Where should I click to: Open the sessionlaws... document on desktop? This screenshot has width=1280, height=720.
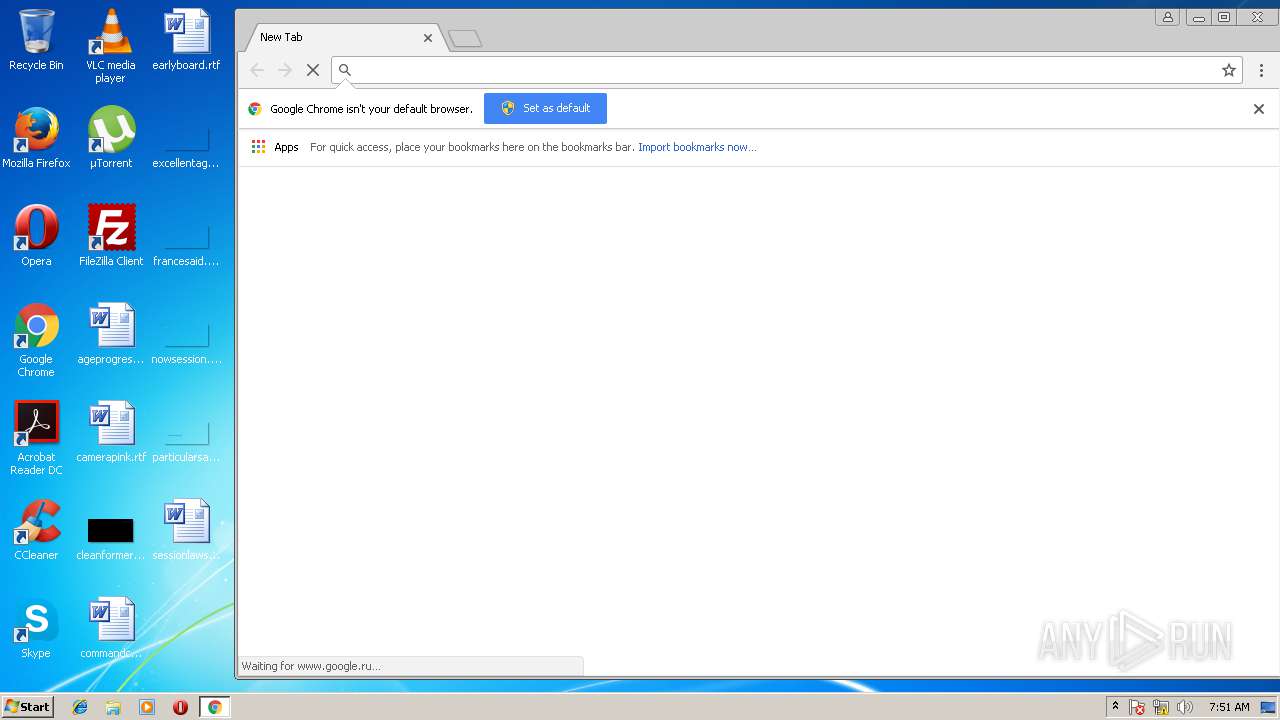click(x=186, y=530)
